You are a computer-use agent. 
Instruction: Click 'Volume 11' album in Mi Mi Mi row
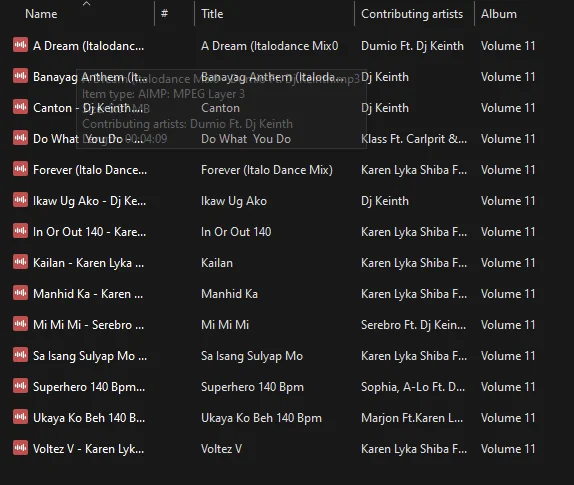click(508, 325)
